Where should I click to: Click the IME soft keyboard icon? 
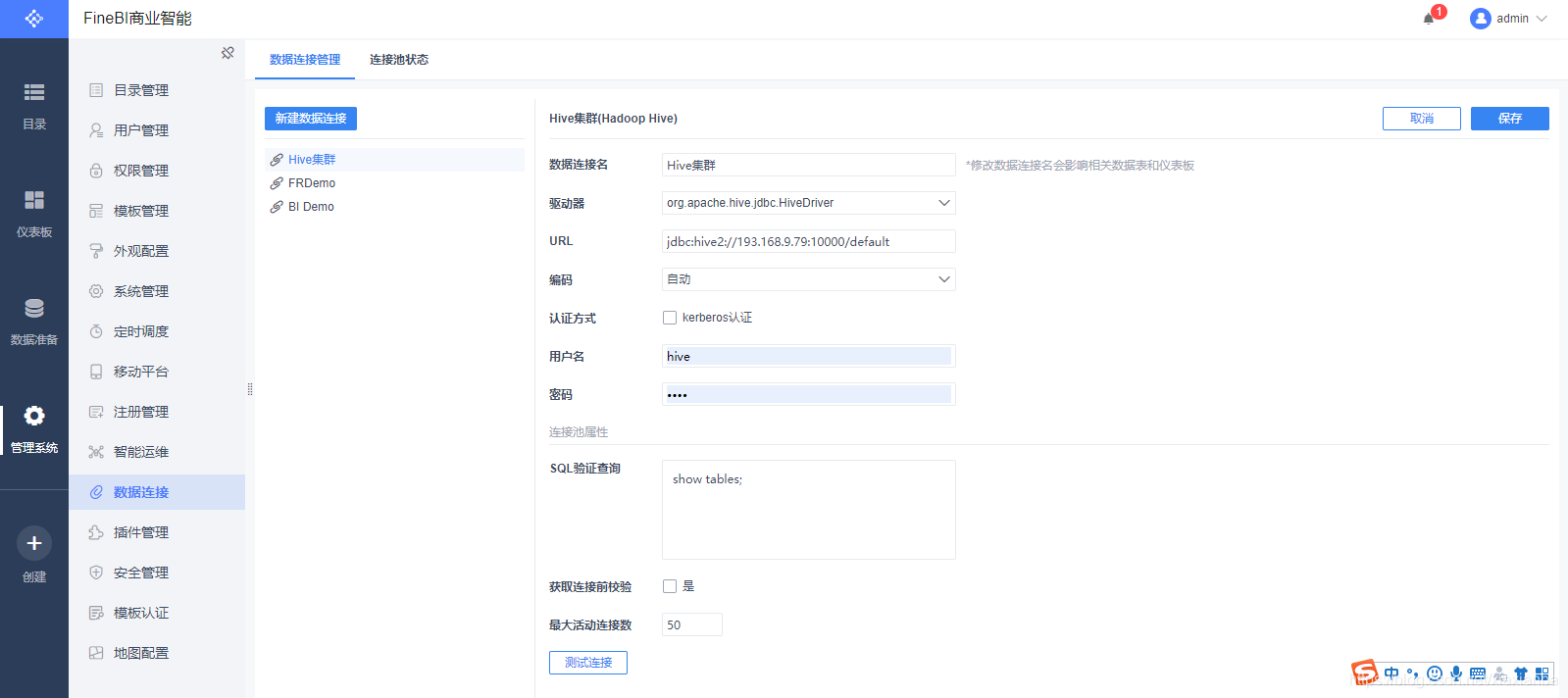[1478, 673]
